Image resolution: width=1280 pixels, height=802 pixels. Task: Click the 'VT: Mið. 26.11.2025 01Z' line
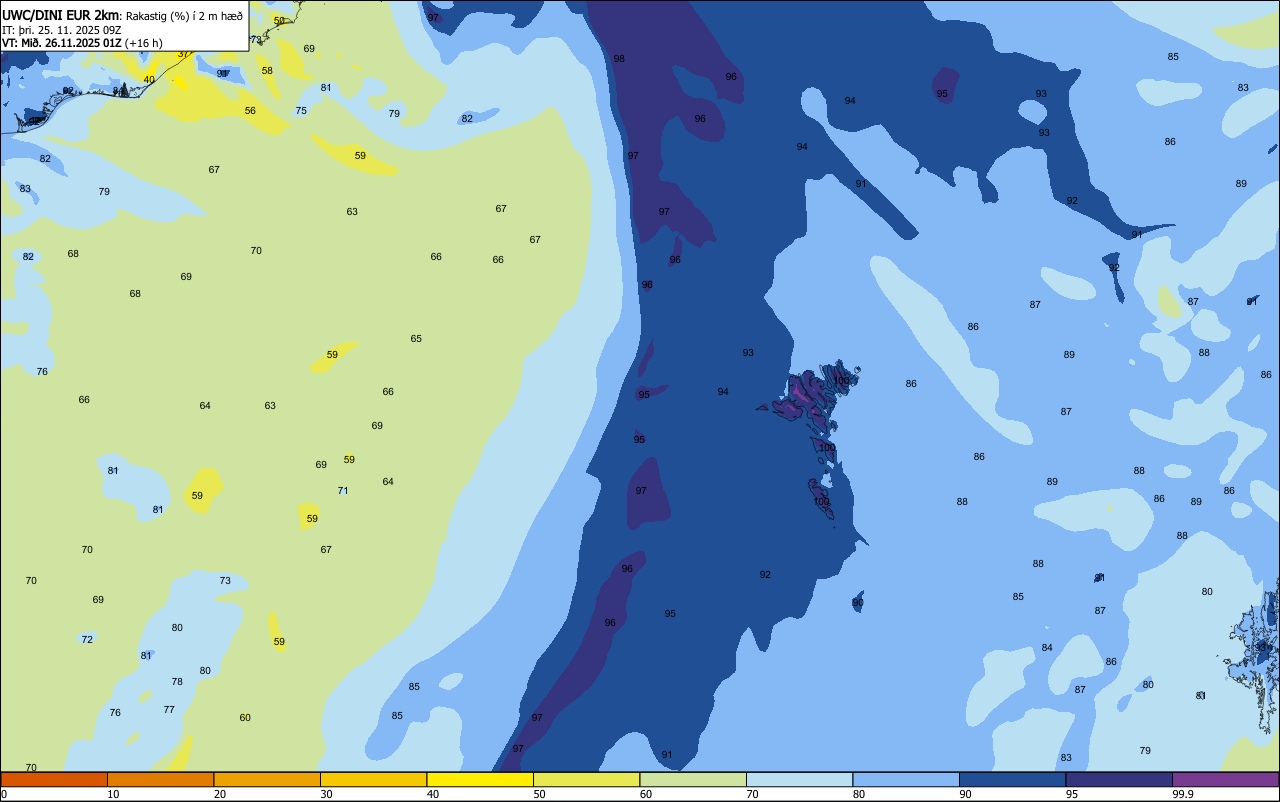tap(61, 43)
